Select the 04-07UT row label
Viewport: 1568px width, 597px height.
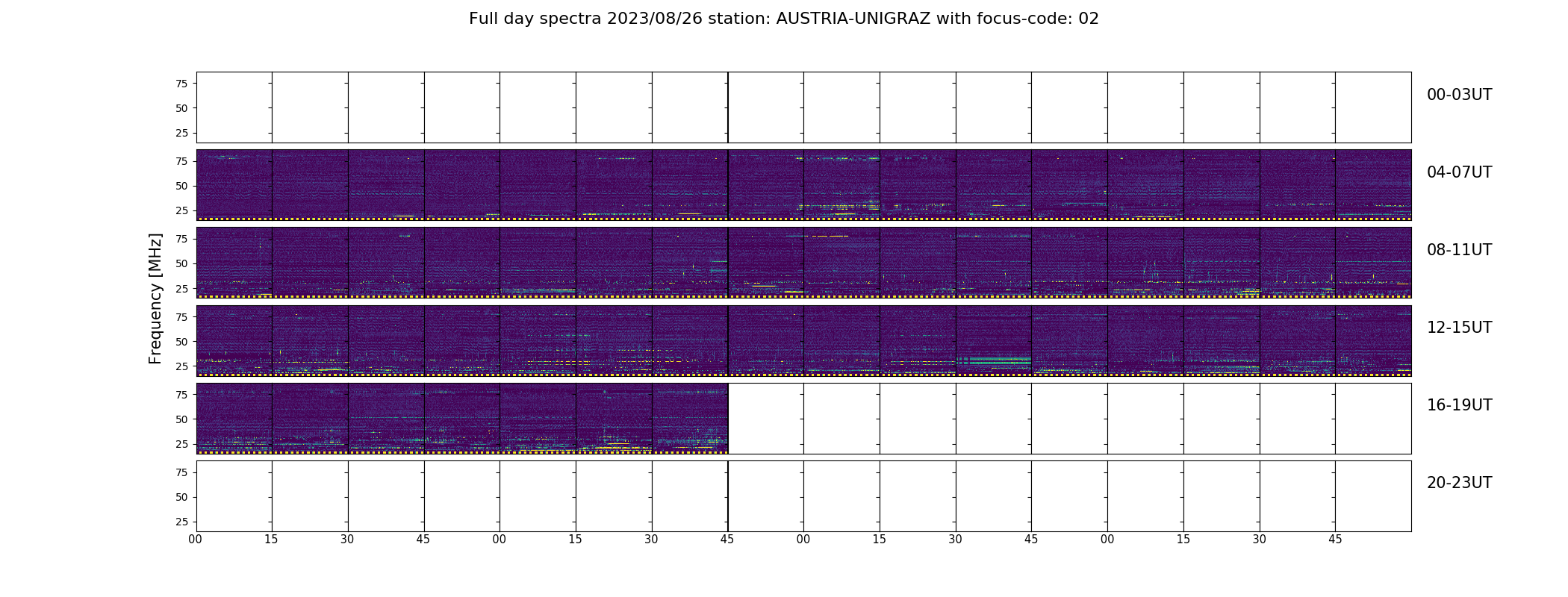pyautogui.click(x=1458, y=172)
